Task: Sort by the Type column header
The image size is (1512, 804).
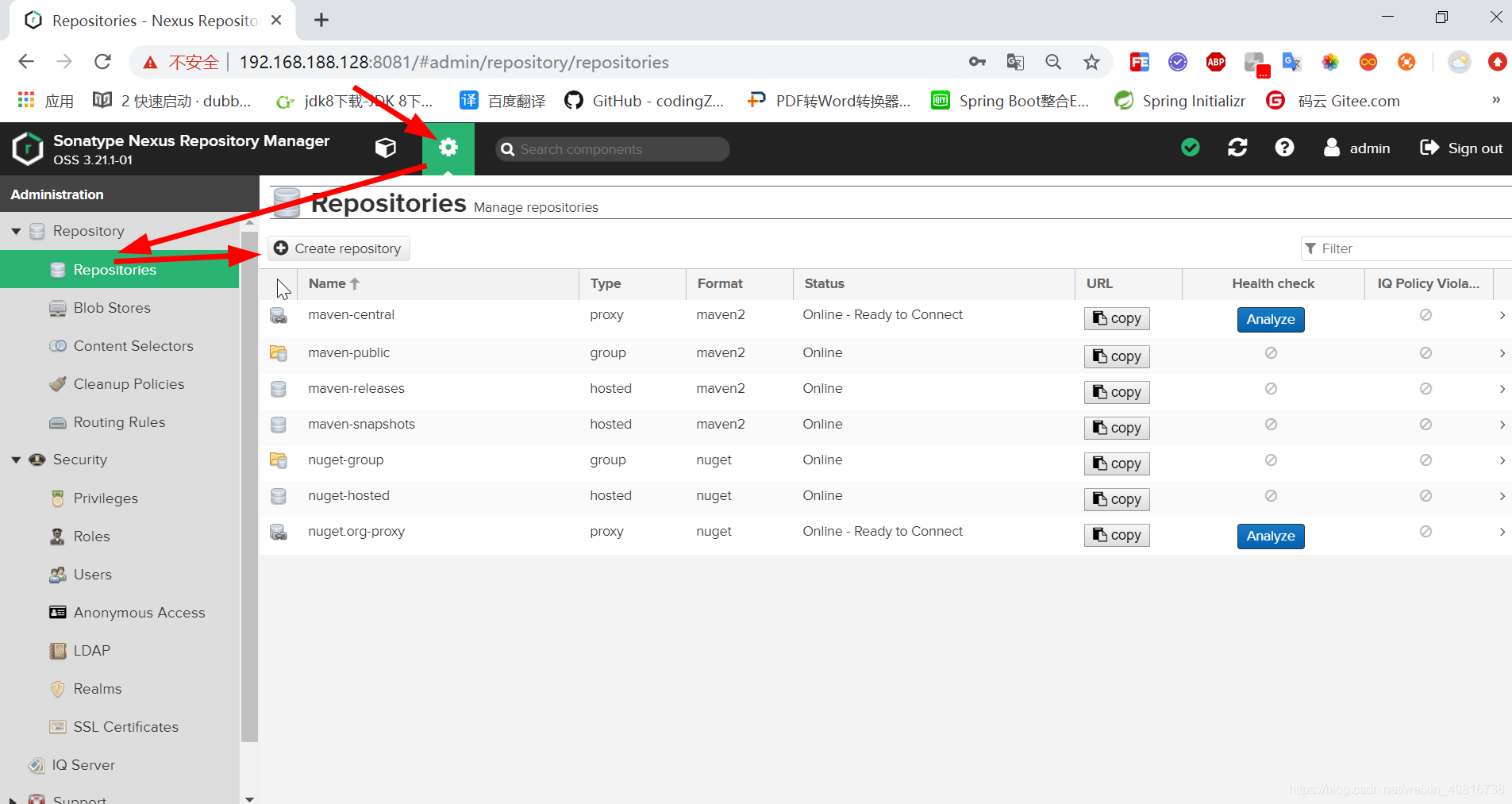Action: click(x=633, y=284)
